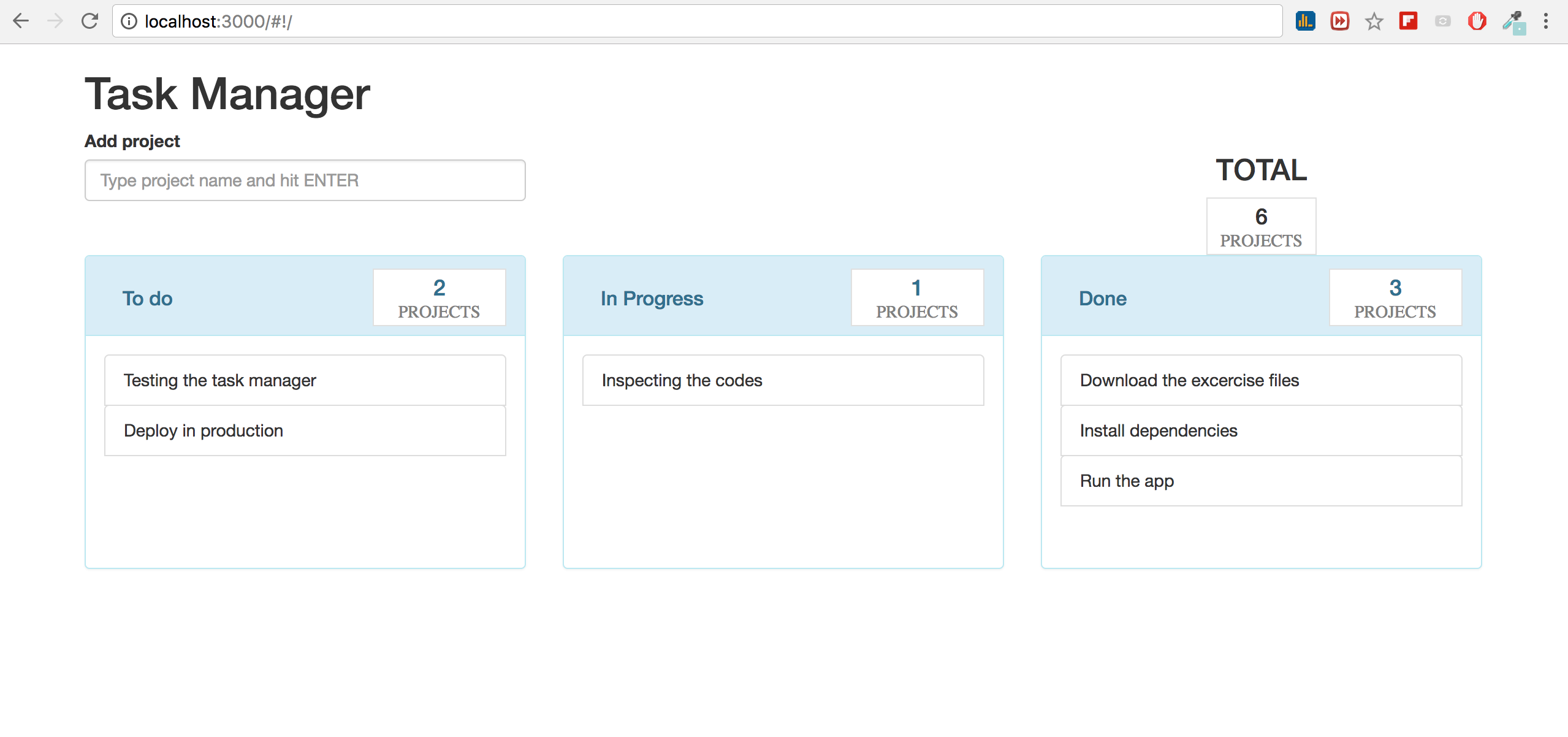Open the blue bar-chart extension
Screen dimensions: 1568x737
1305,21
